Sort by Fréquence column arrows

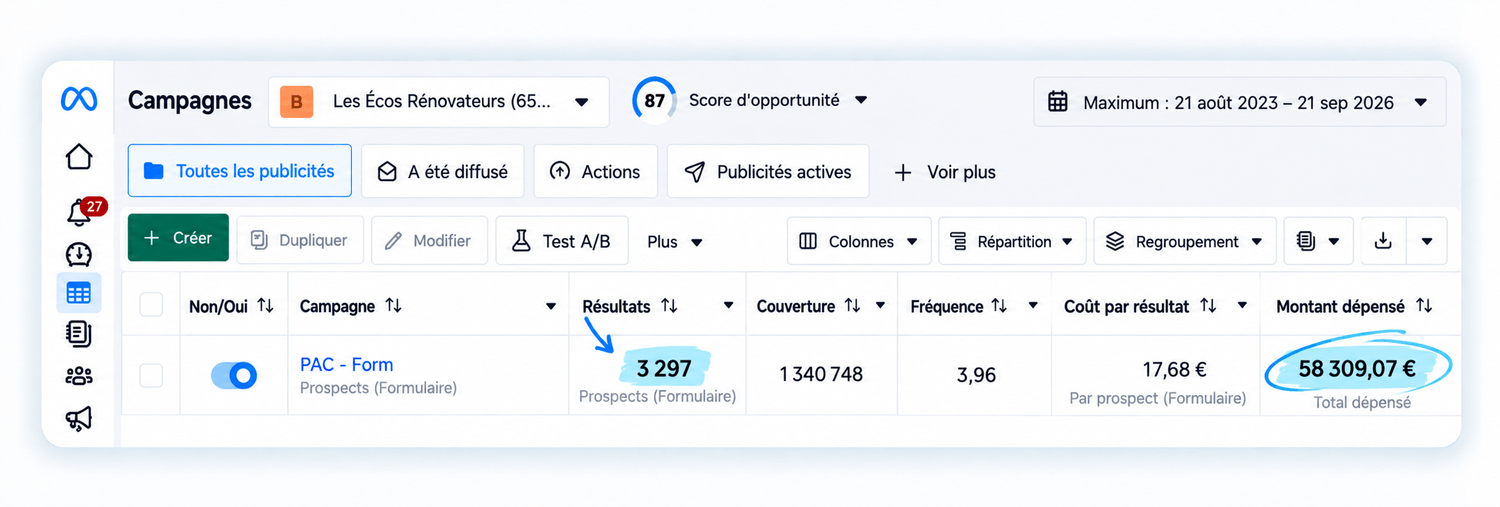pos(999,306)
